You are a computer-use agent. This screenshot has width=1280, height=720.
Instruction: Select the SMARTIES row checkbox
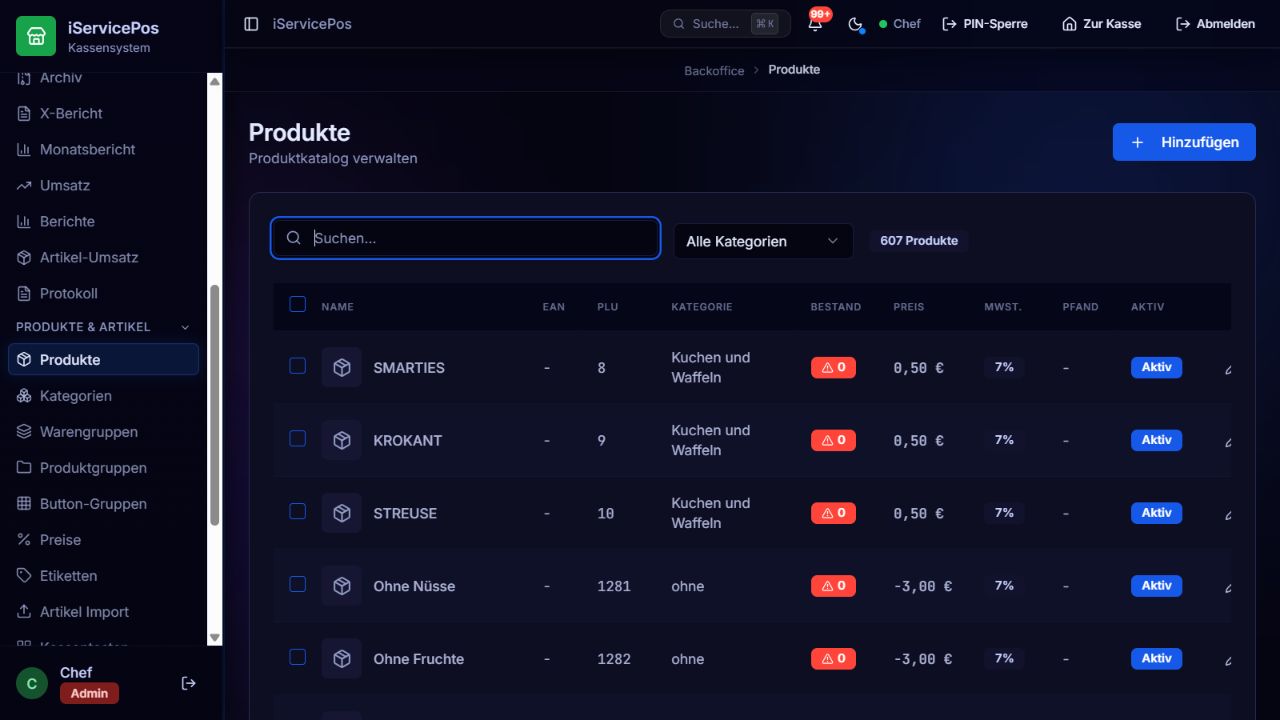pos(297,366)
